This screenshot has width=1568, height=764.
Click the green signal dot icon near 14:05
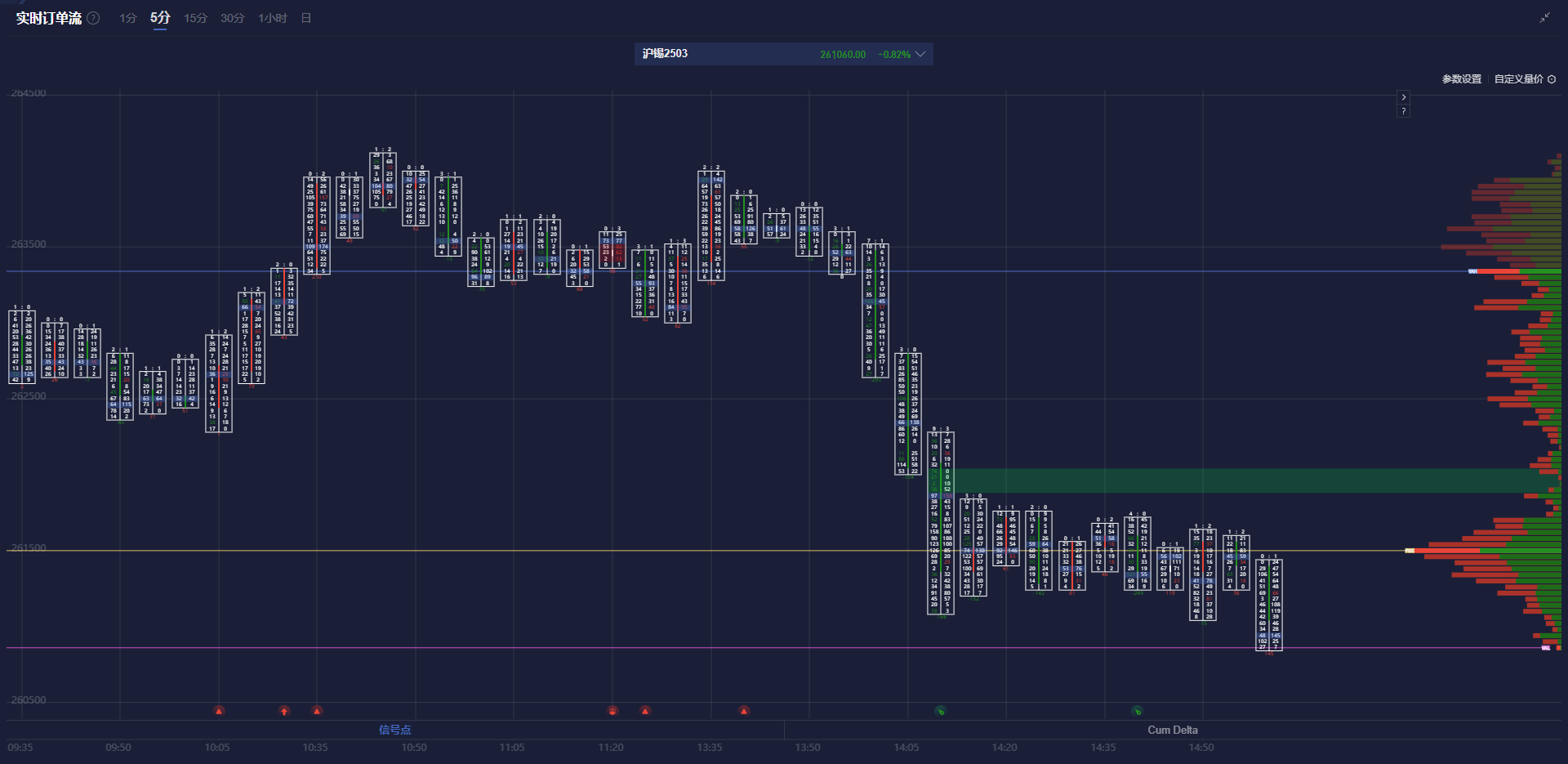(940, 711)
